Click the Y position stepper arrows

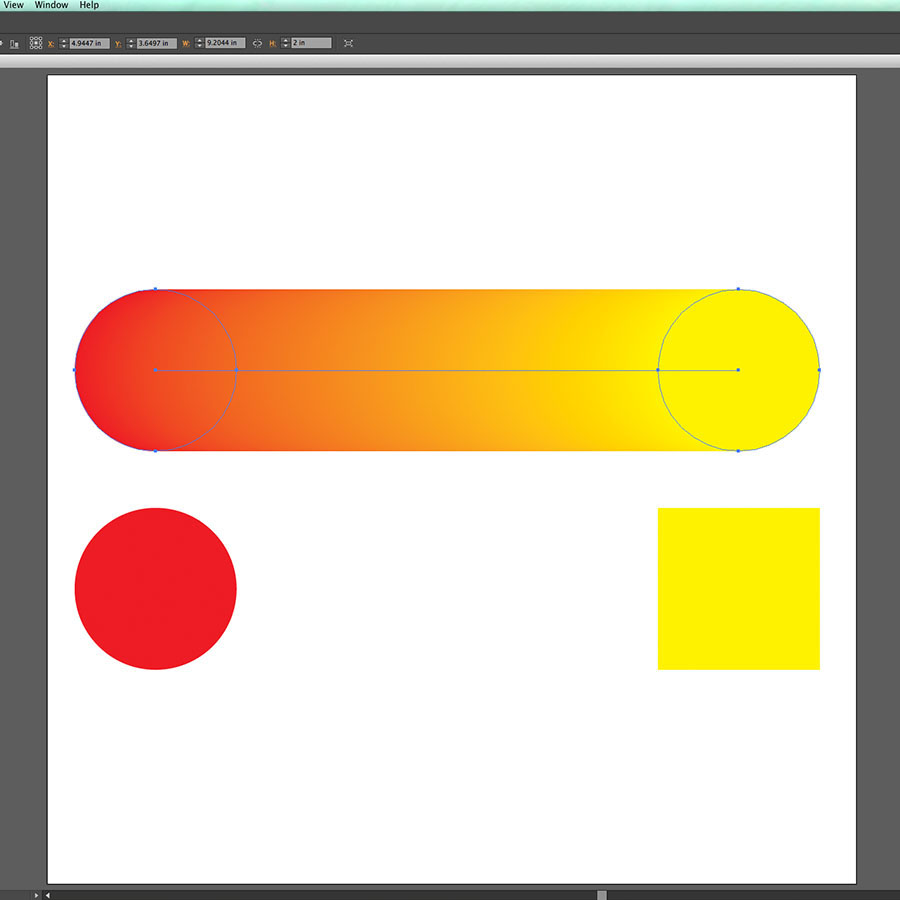coord(131,43)
